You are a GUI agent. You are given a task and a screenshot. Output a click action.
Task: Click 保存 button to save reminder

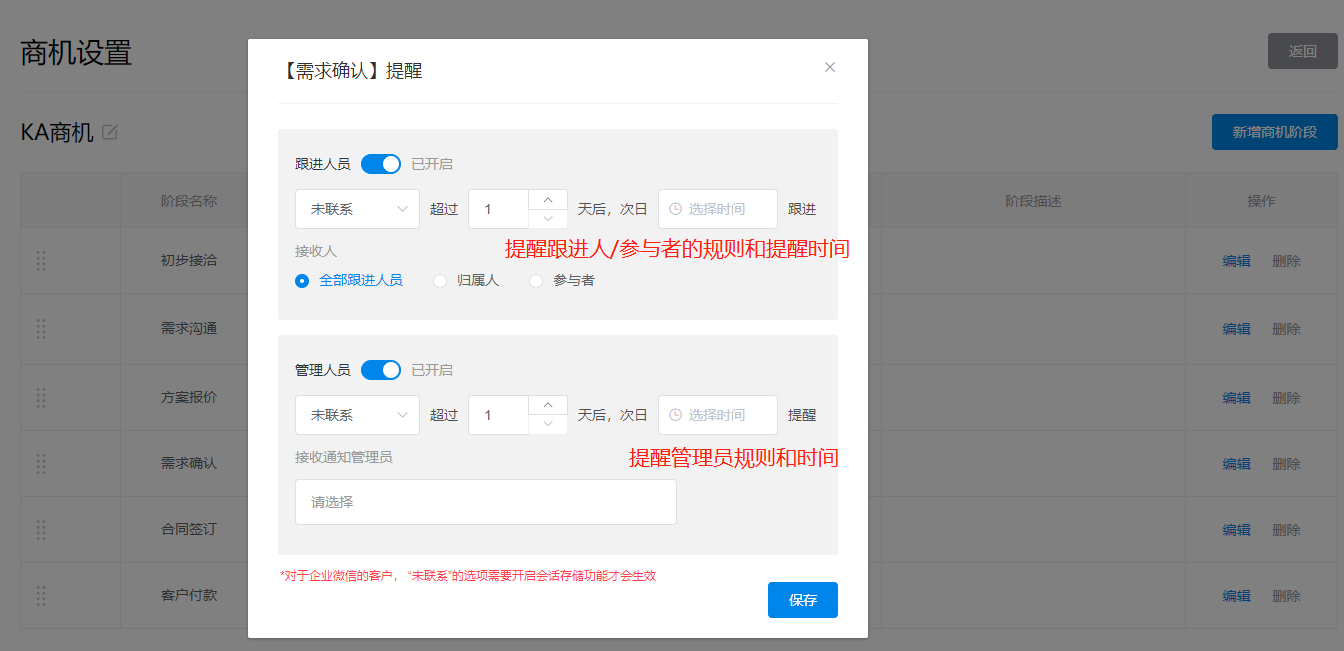pyautogui.click(x=802, y=600)
